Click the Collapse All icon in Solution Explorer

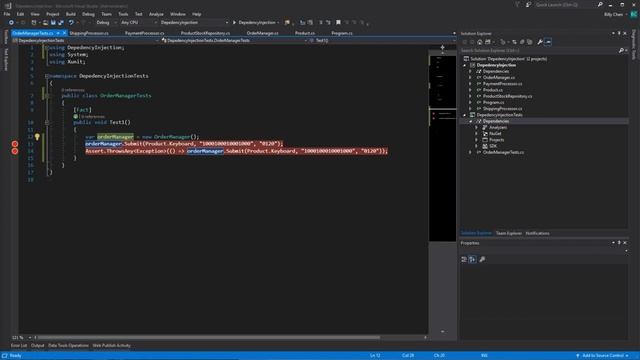click(x=522, y=42)
